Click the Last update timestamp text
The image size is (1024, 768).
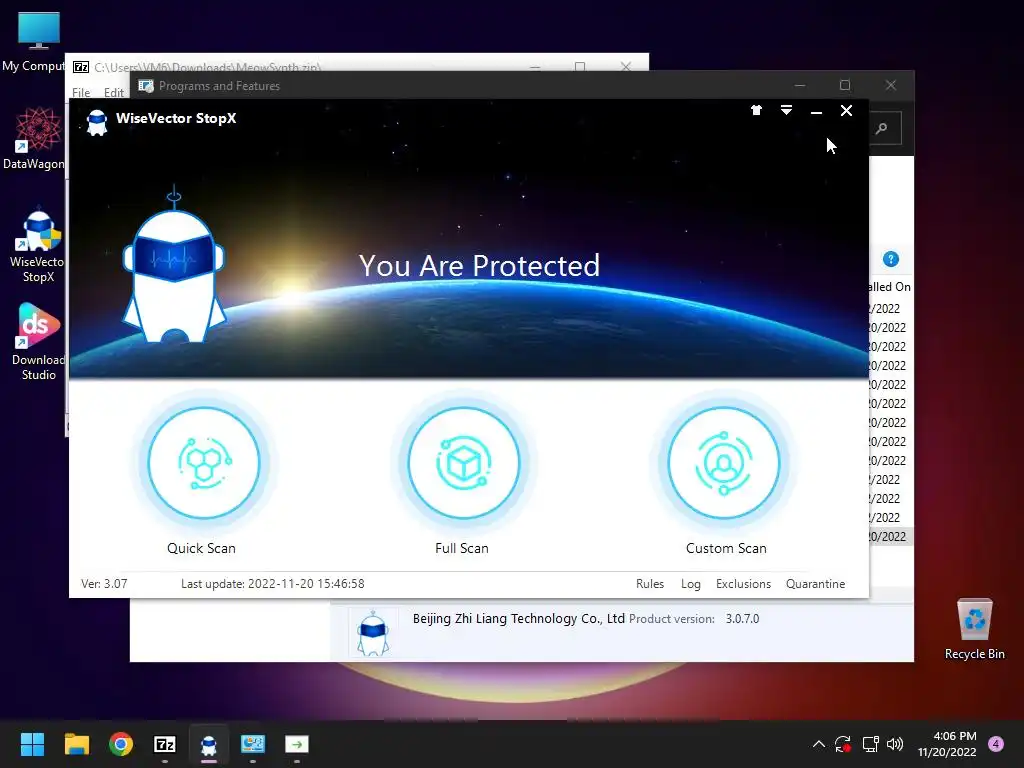pyautogui.click(x=272, y=584)
